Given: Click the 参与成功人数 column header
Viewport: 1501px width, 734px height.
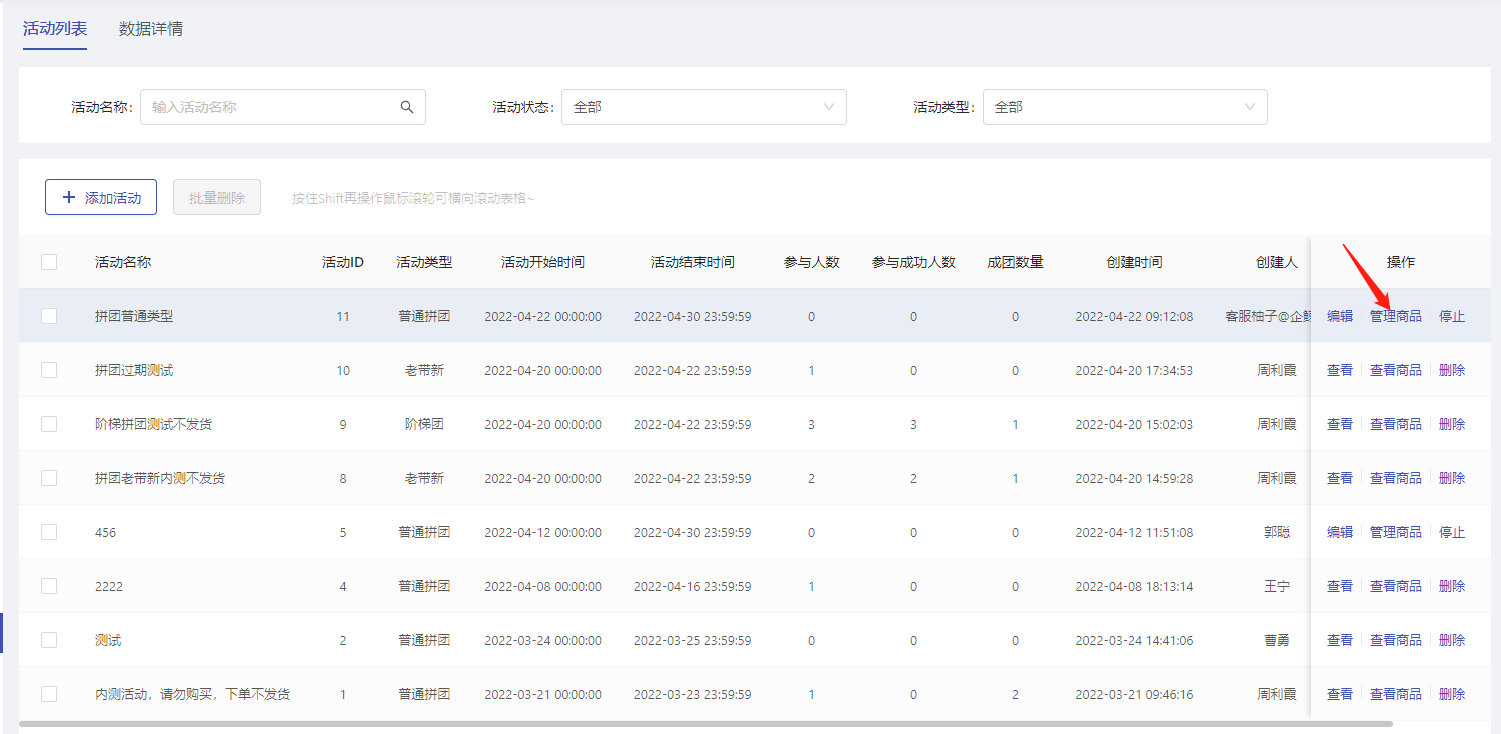Looking at the screenshot, I should point(914,262).
